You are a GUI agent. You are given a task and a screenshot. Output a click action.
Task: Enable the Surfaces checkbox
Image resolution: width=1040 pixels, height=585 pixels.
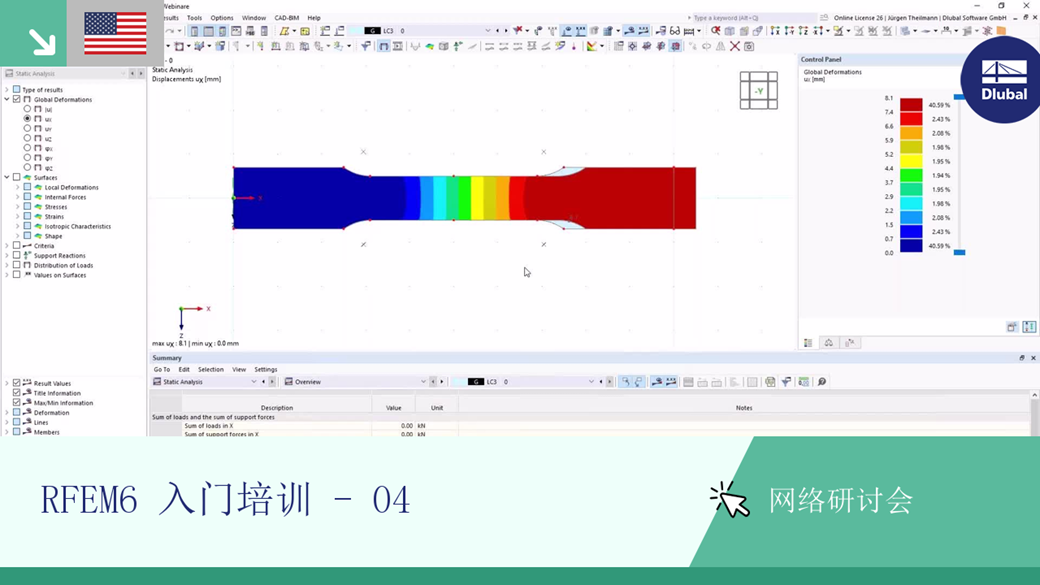coord(17,177)
